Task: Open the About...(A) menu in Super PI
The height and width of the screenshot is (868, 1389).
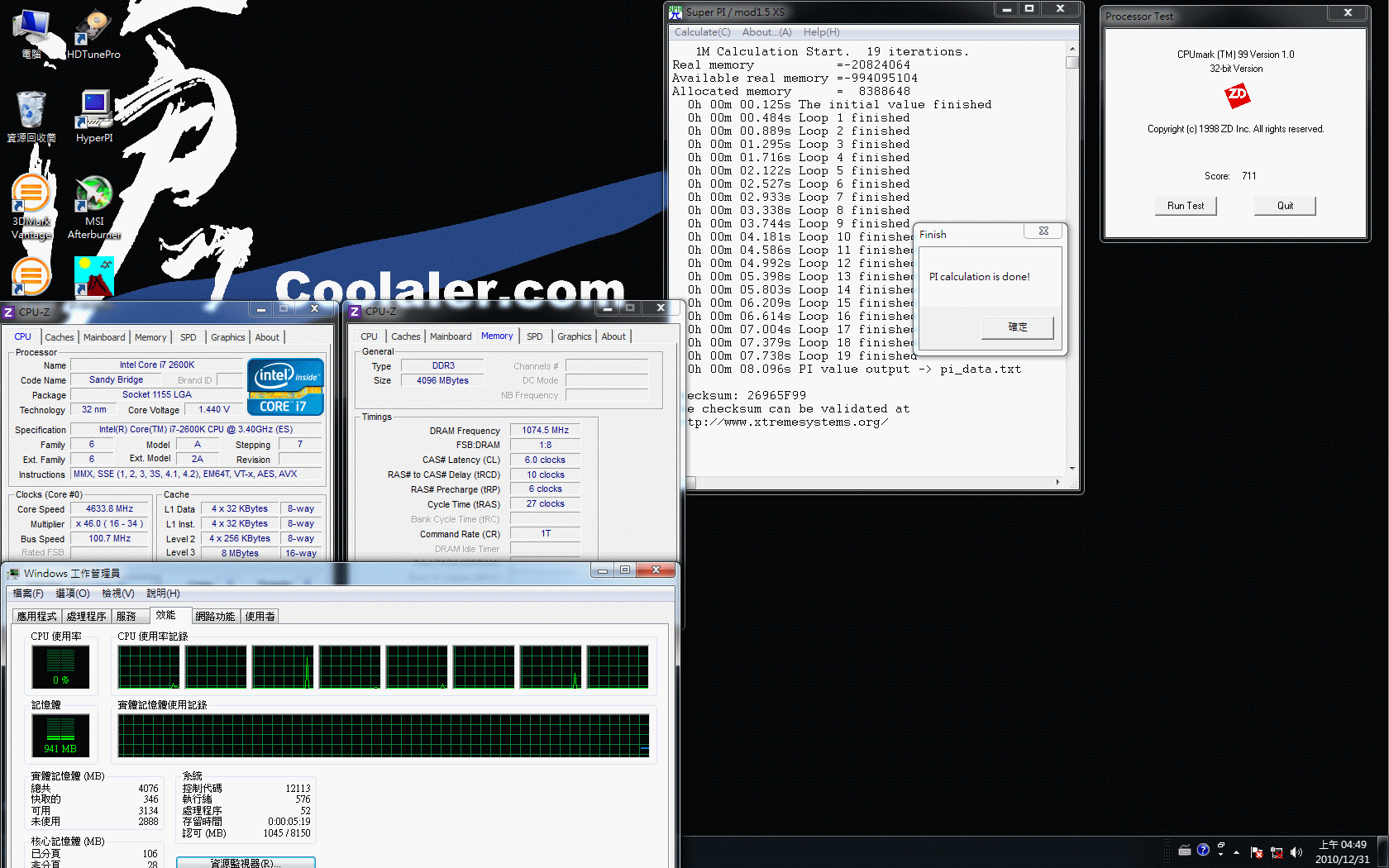Action: click(766, 32)
